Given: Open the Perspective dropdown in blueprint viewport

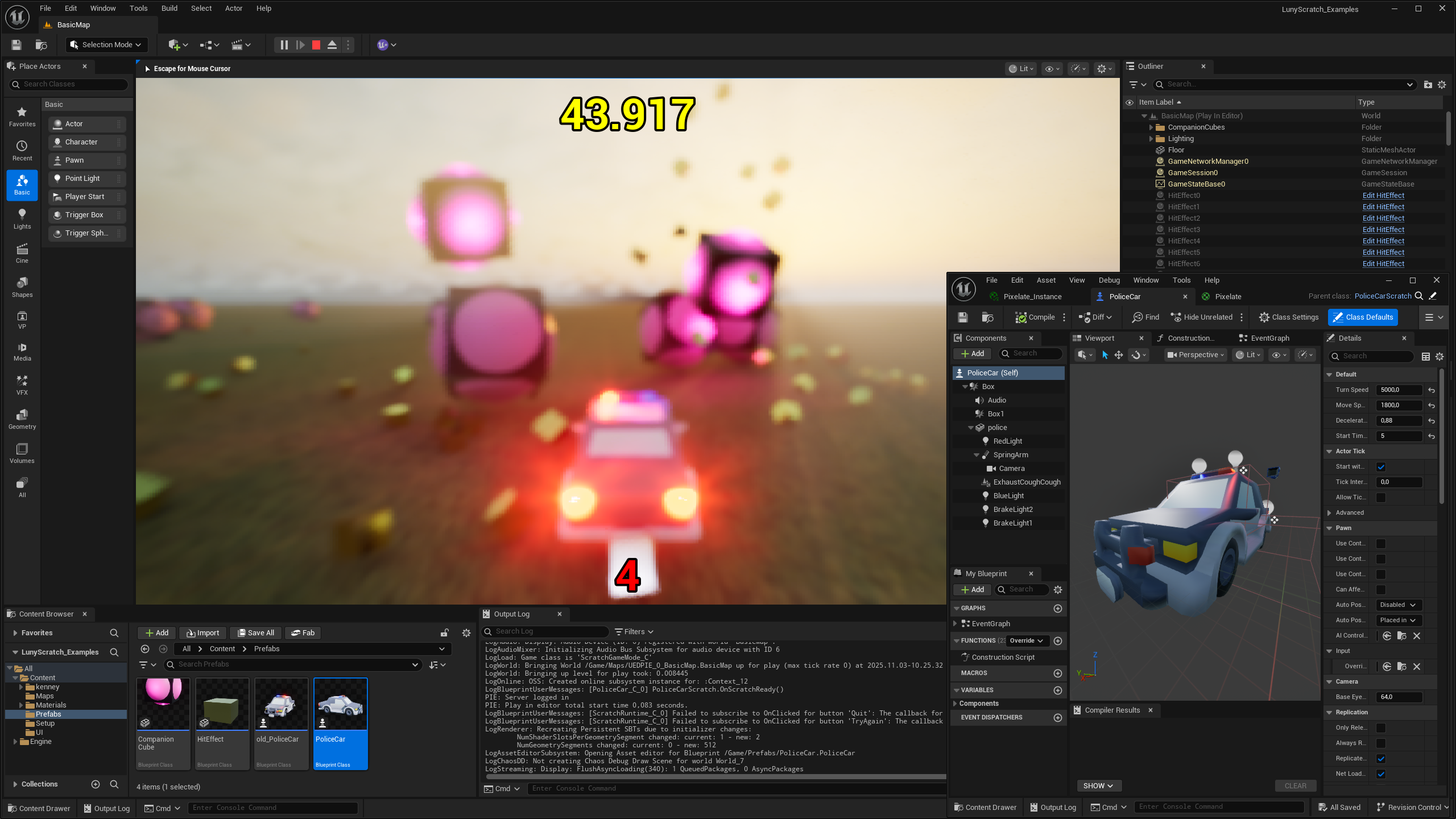Looking at the screenshot, I should tap(1194, 354).
